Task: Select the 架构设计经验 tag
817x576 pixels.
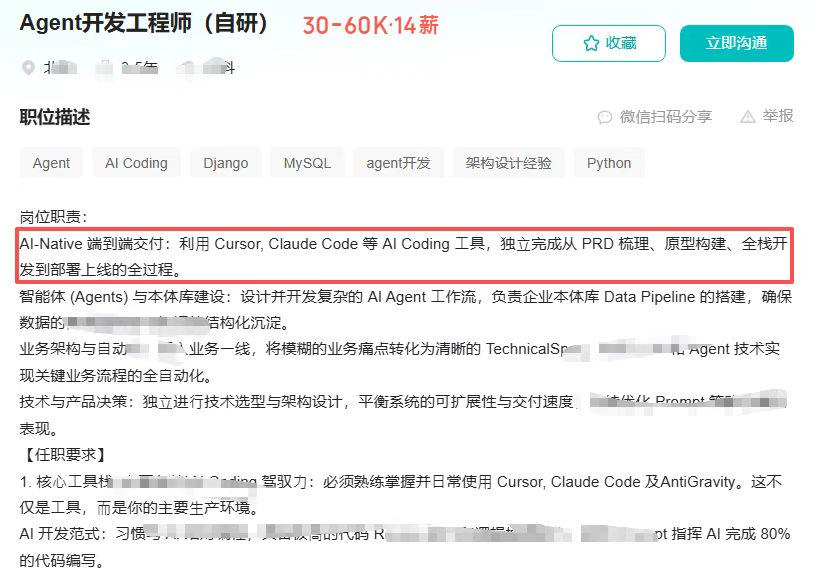Action: (509, 163)
